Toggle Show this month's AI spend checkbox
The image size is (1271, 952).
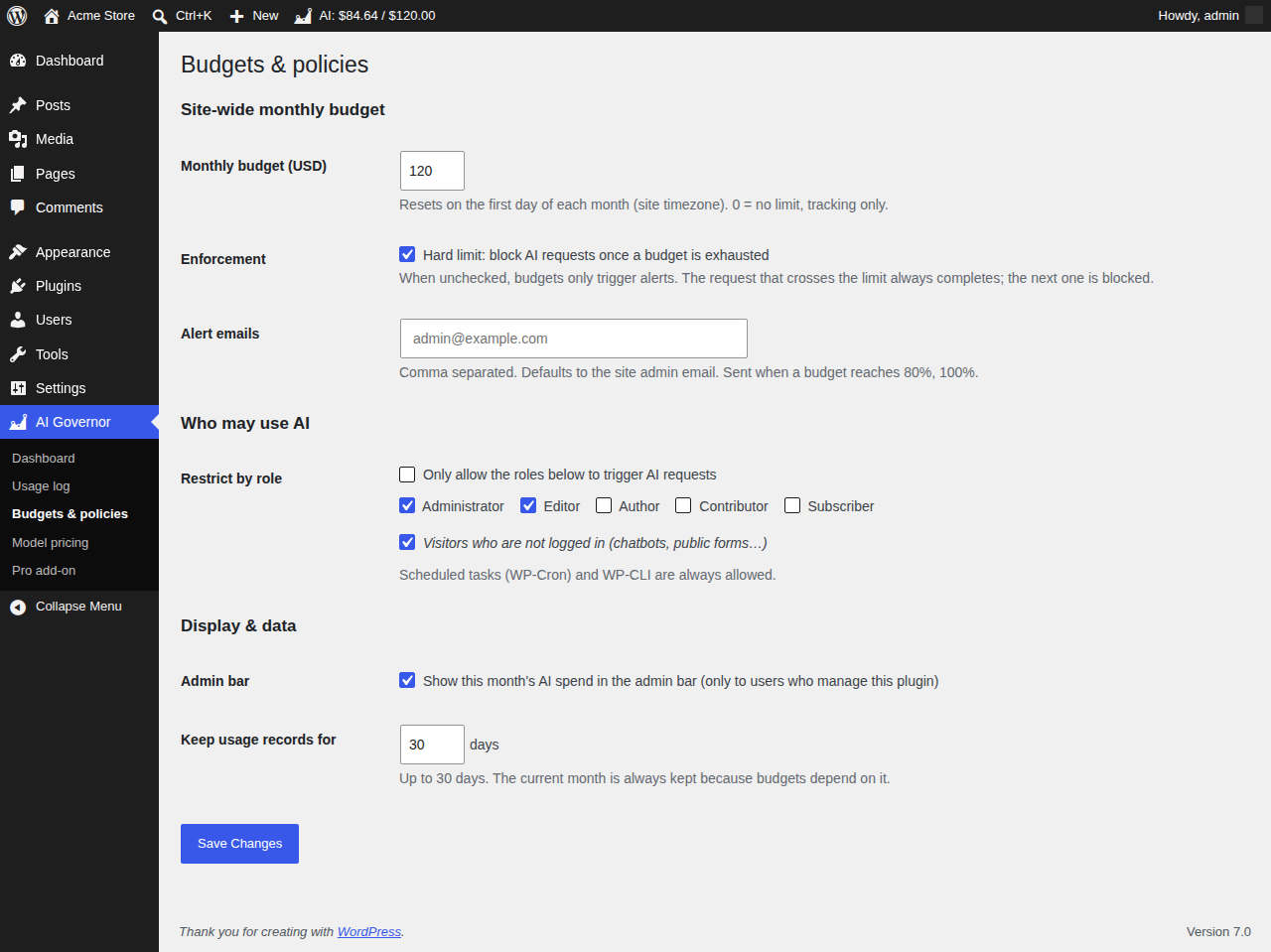pyautogui.click(x=407, y=680)
